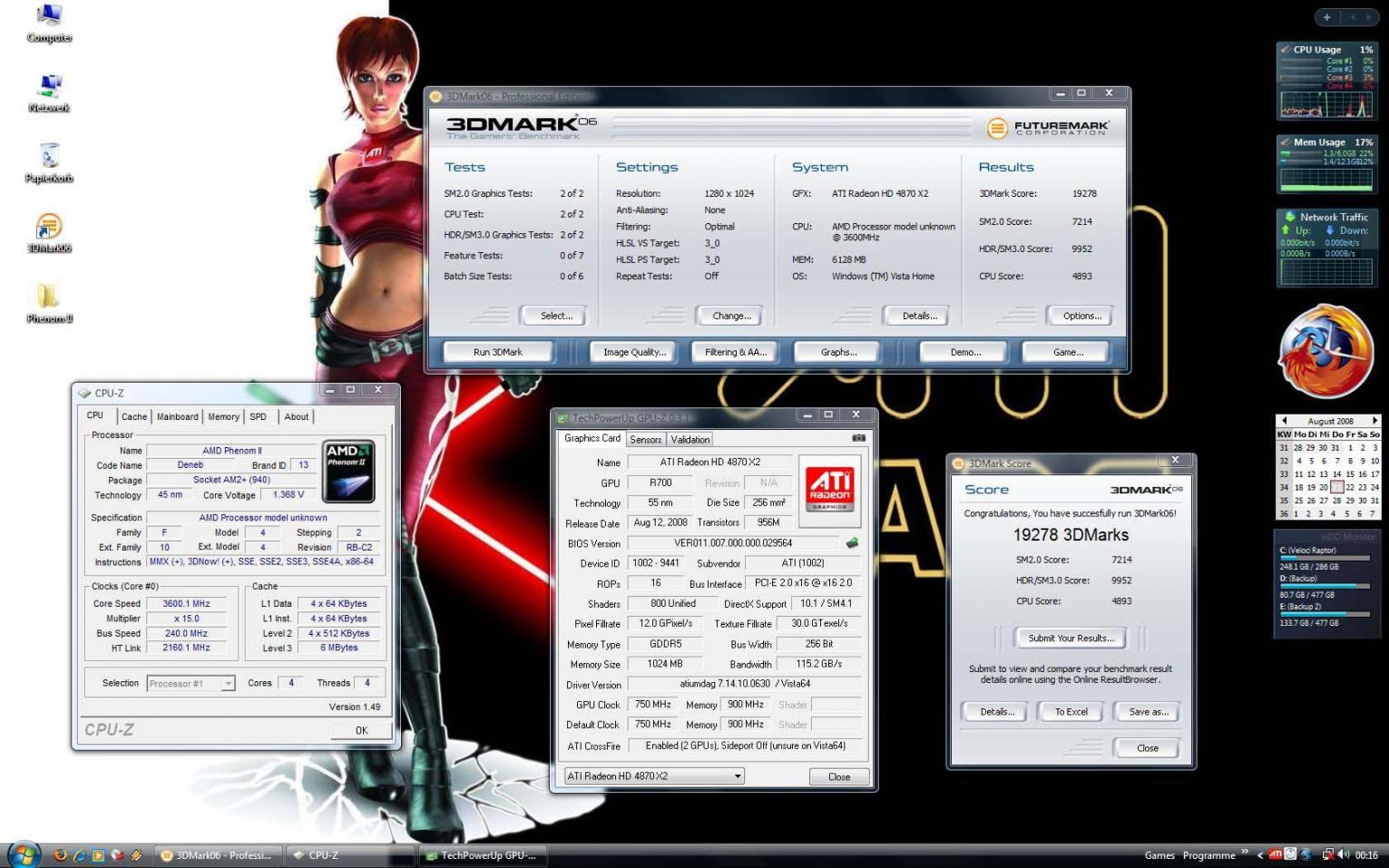The width and height of the screenshot is (1389, 868).
Task: Switch to TechPowerUp GPU-Z taskbar button
Action: pos(483,855)
